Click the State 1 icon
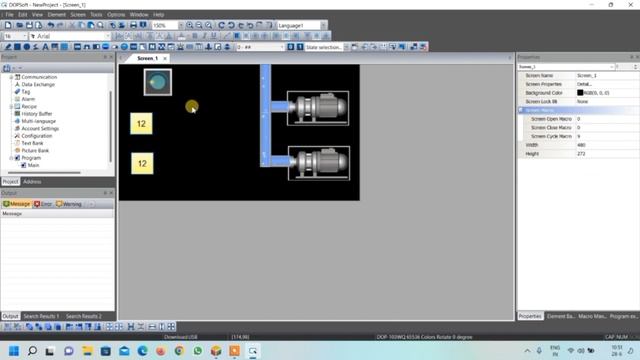The width and height of the screenshot is (640, 360). (300, 47)
